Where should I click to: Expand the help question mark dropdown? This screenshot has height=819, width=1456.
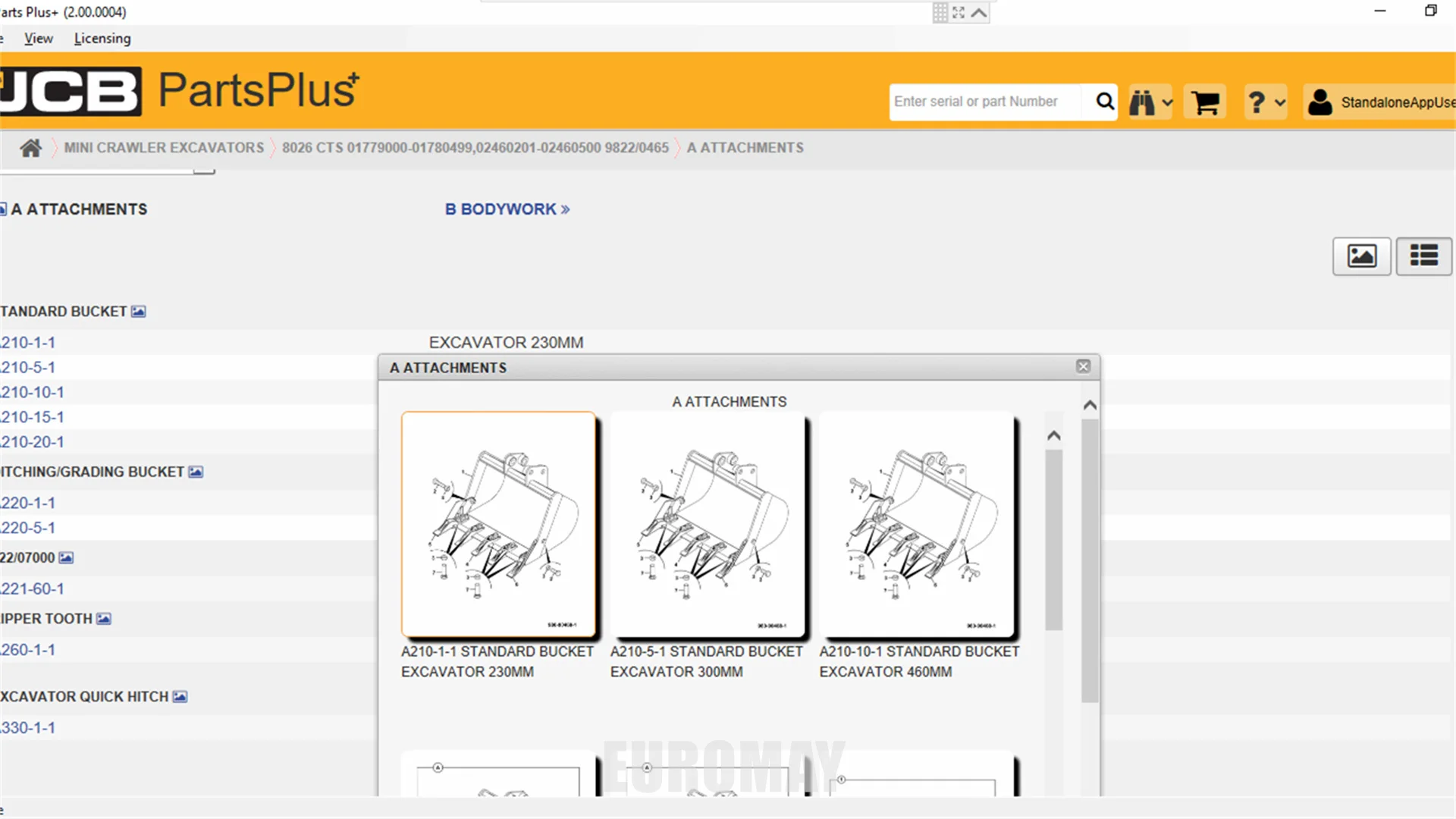1265,102
